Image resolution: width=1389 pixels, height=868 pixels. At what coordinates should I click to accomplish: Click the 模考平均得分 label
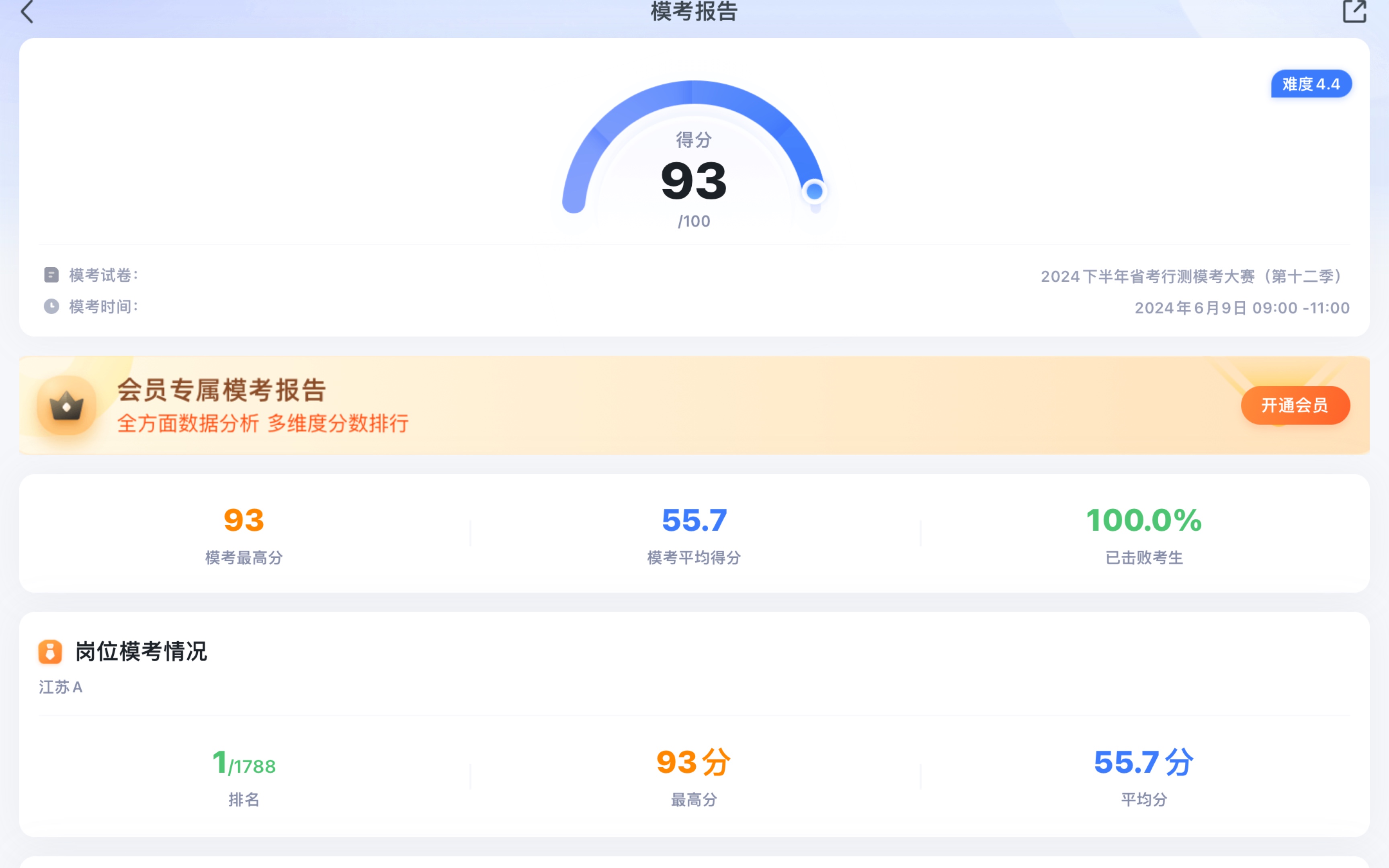pos(694,557)
